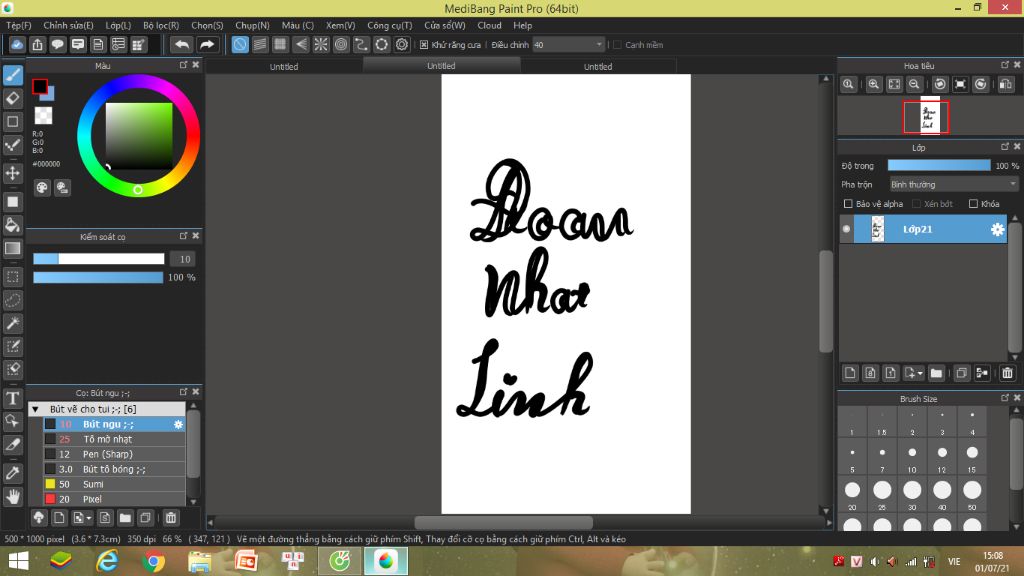Image resolution: width=1024 pixels, height=576 pixels.
Task: Select the rectangular Selection tool
Action: pyautogui.click(x=13, y=277)
